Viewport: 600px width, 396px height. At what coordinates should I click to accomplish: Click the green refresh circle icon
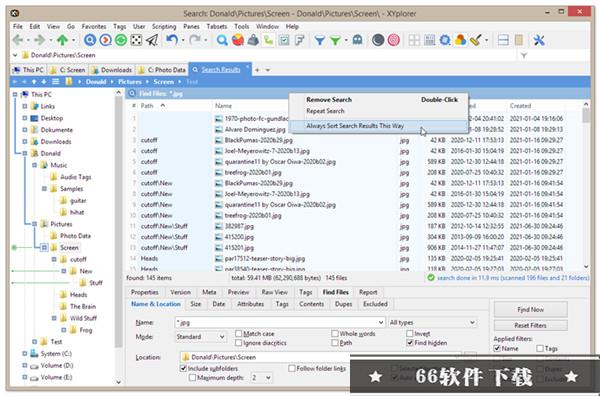click(121, 40)
